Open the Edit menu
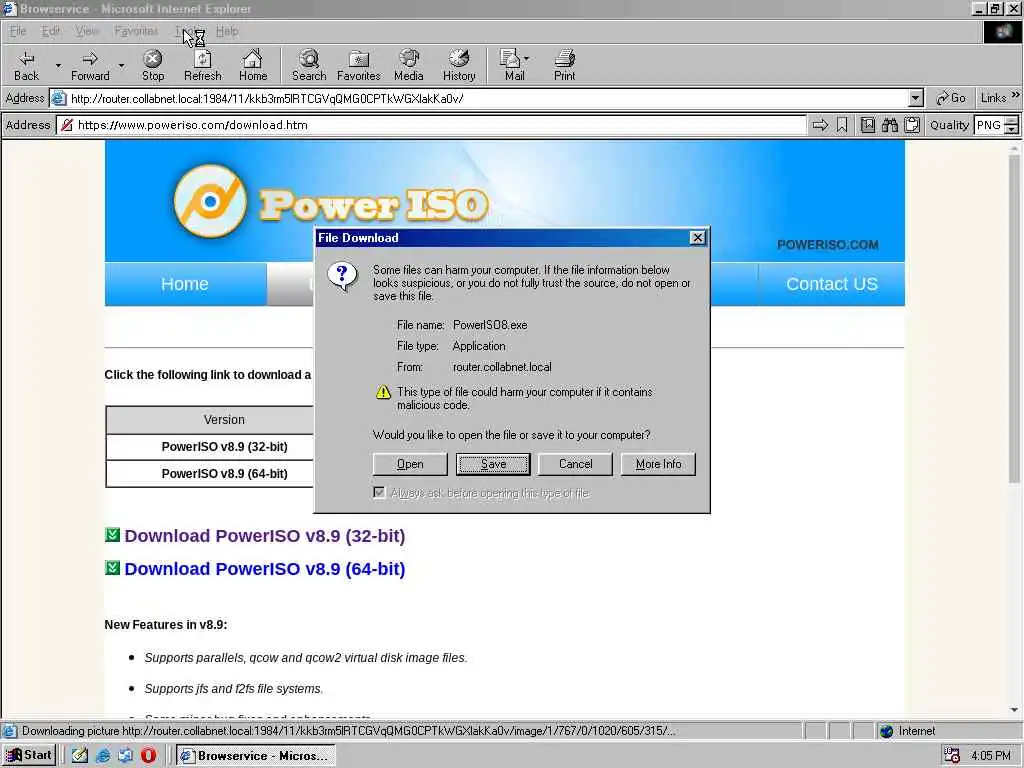The height and width of the screenshot is (768, 1024). [x=50, y=31]
